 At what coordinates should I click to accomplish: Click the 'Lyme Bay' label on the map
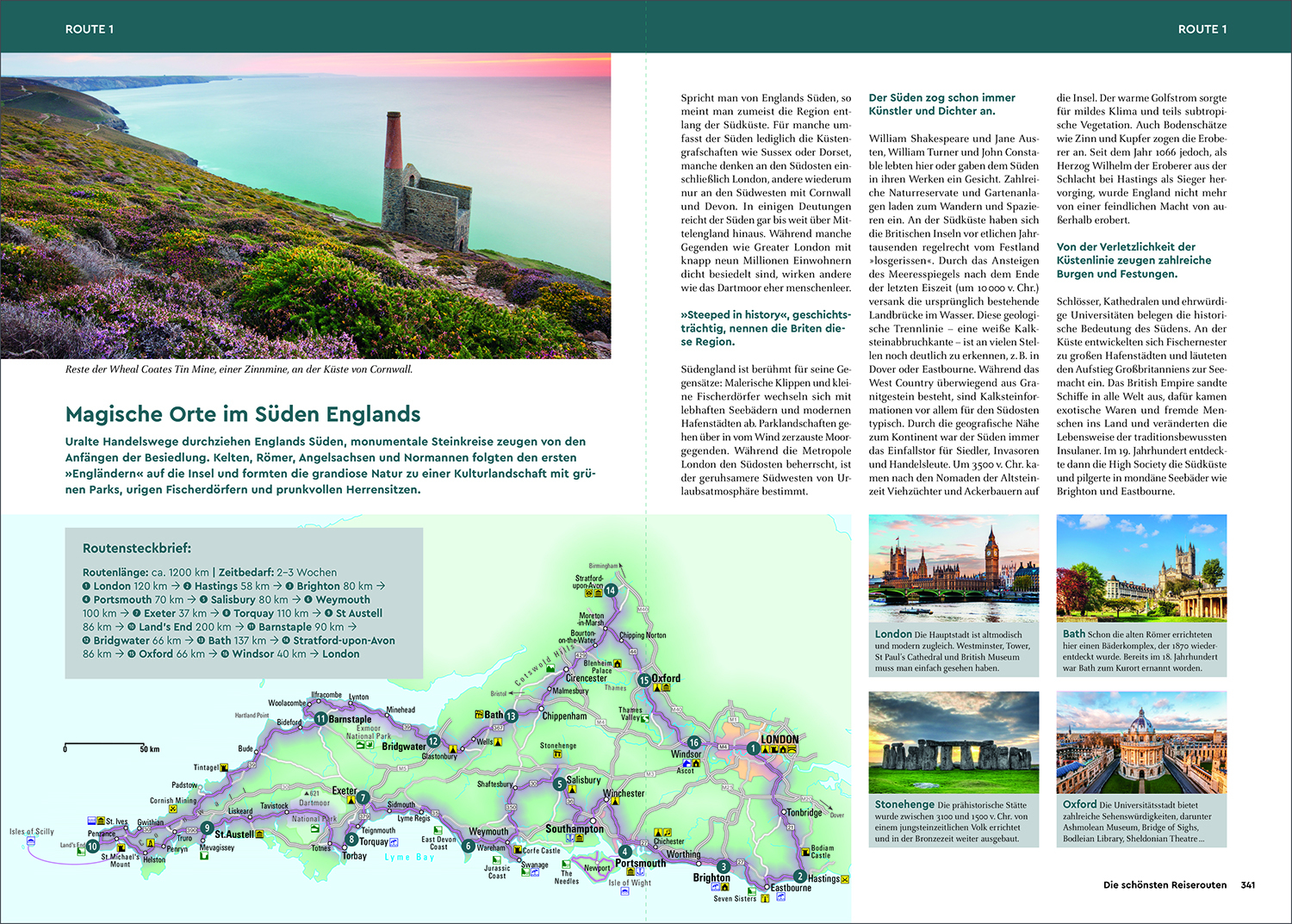click(409, 858)
